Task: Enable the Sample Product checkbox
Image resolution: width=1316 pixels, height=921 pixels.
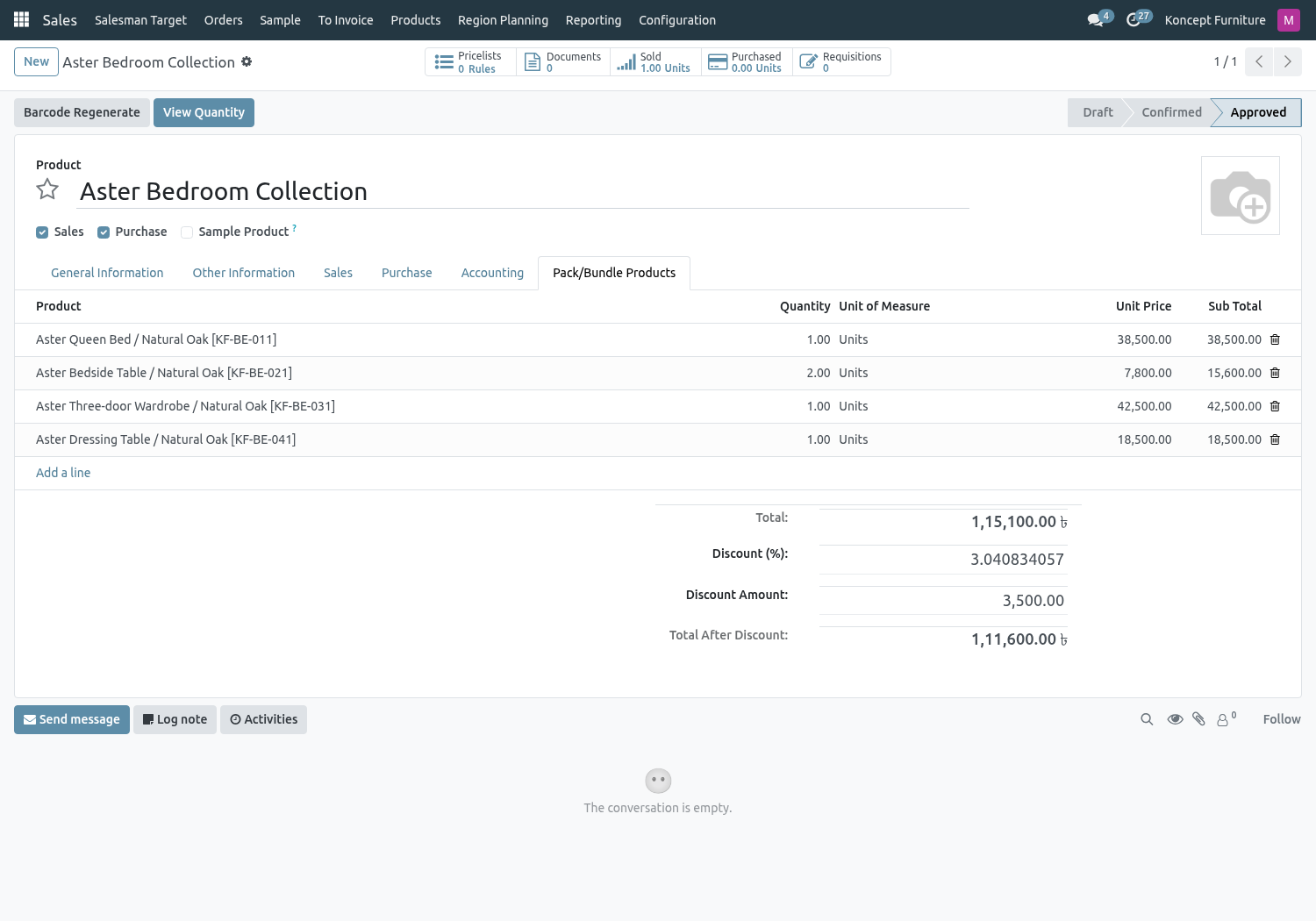Action: [187, 232]
